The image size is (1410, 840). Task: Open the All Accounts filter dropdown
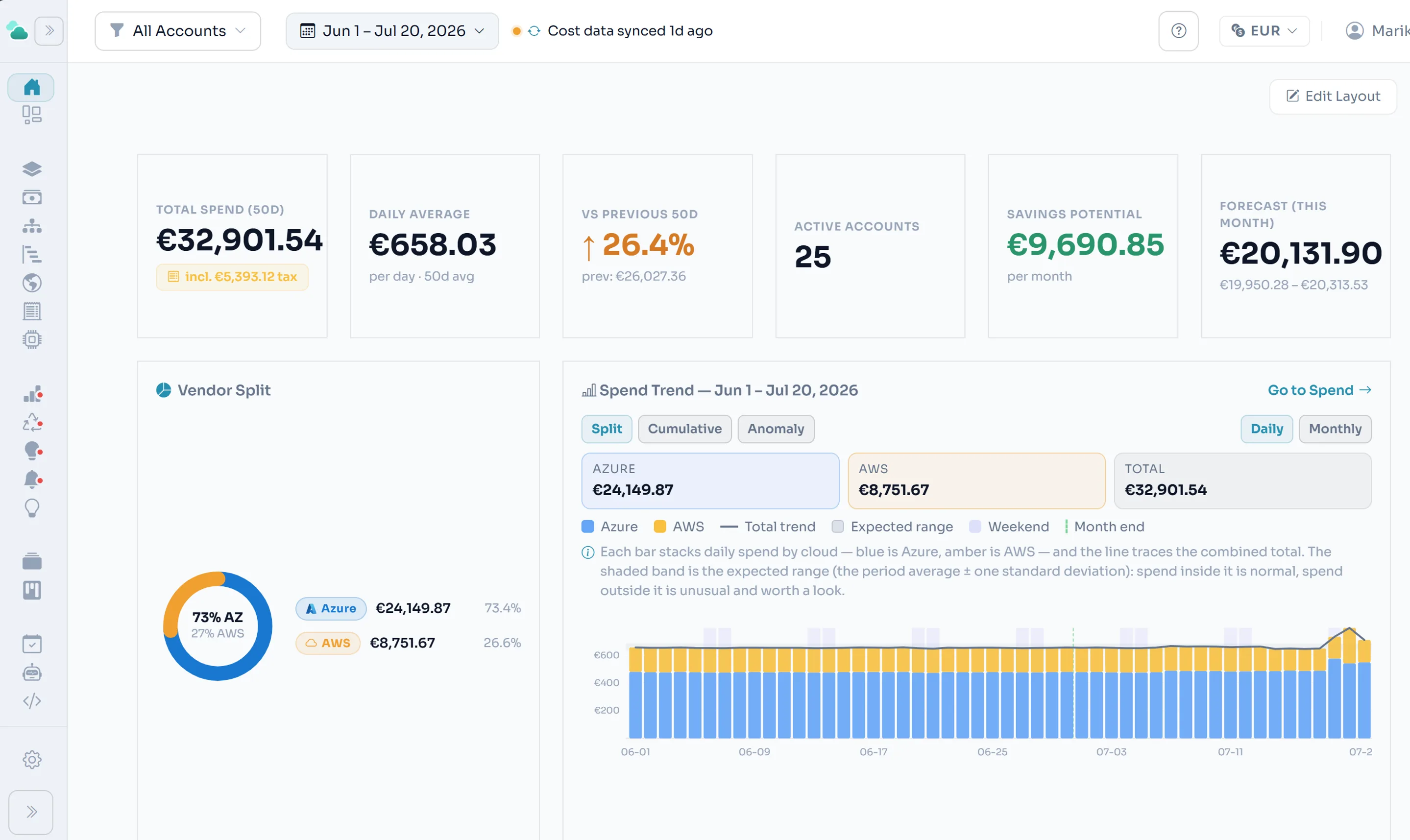tap(178, 30)
